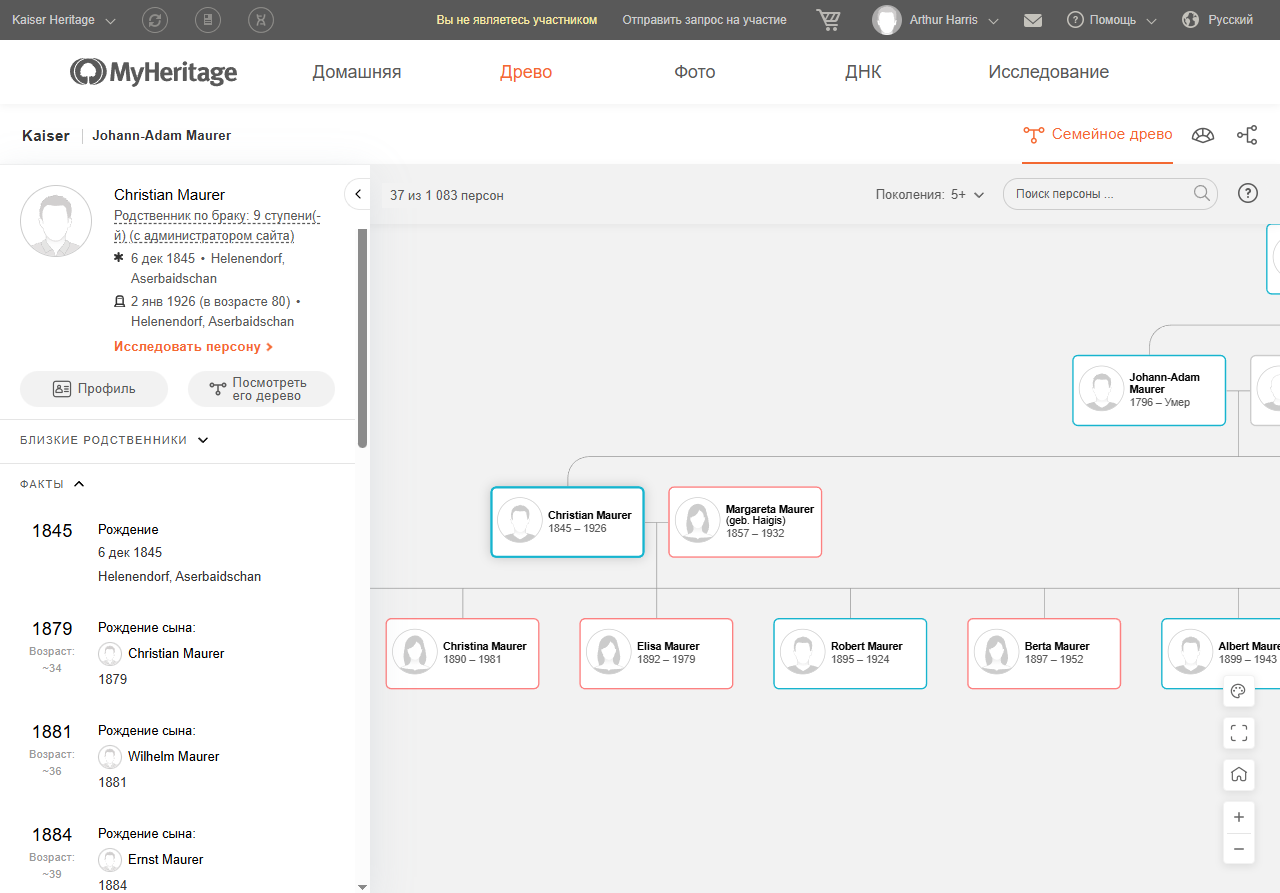Click the MyHeritage logo
Image resolution: width=1280 pixels, height=893 pixels.
pos(153,72)
